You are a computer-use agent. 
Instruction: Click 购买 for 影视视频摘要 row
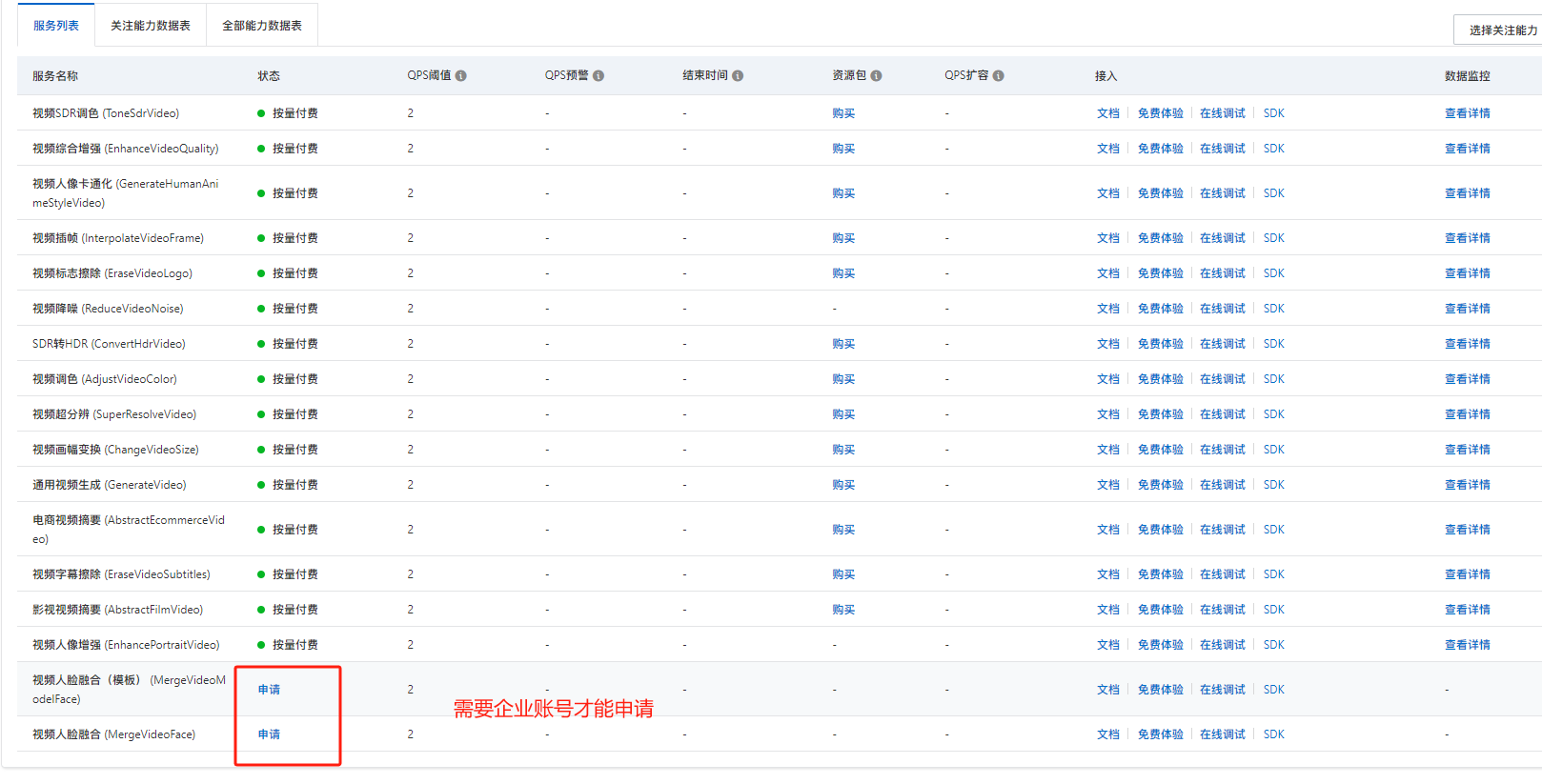pos(843,610)
